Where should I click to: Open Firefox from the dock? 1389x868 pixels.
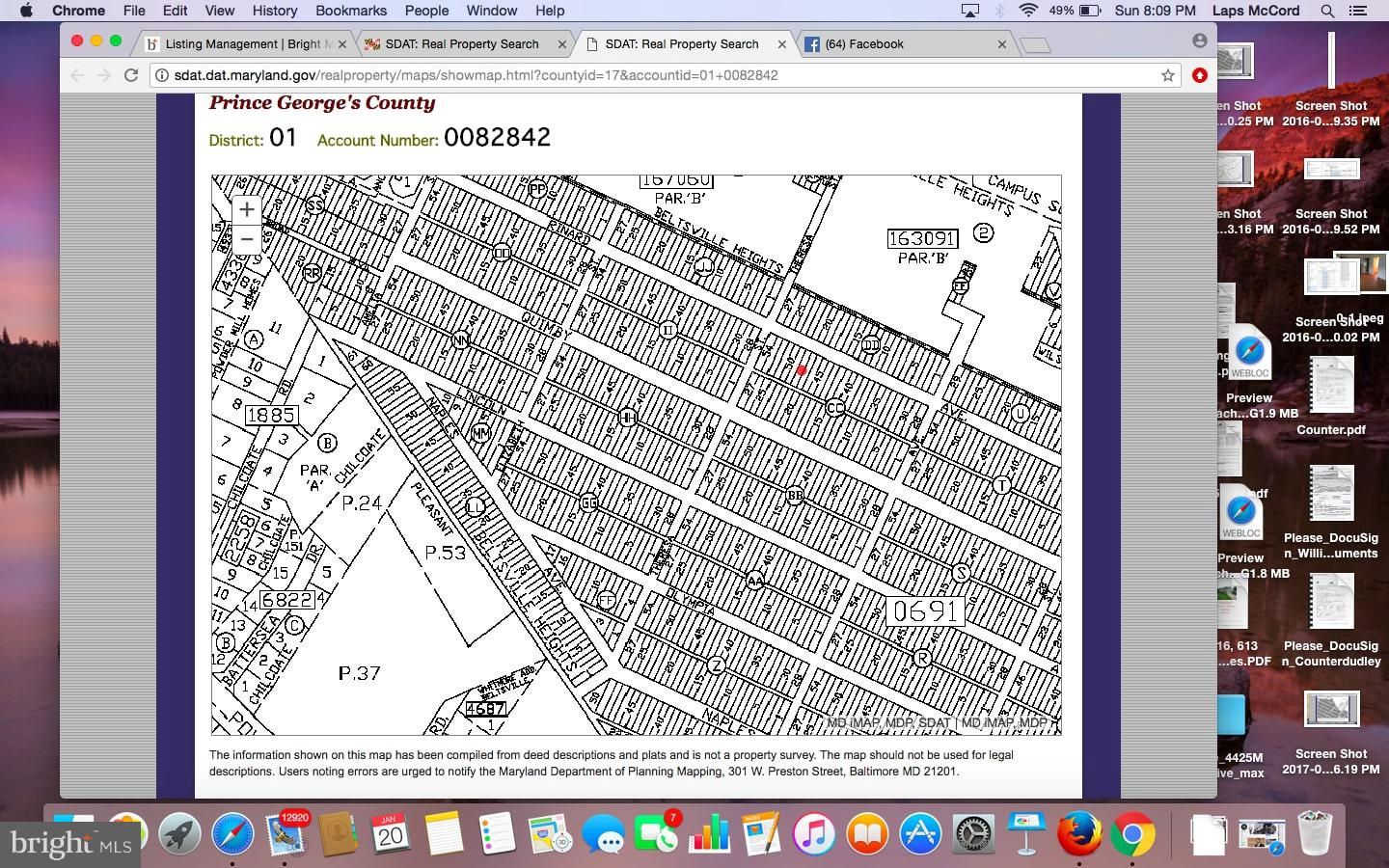point(1079,833)
